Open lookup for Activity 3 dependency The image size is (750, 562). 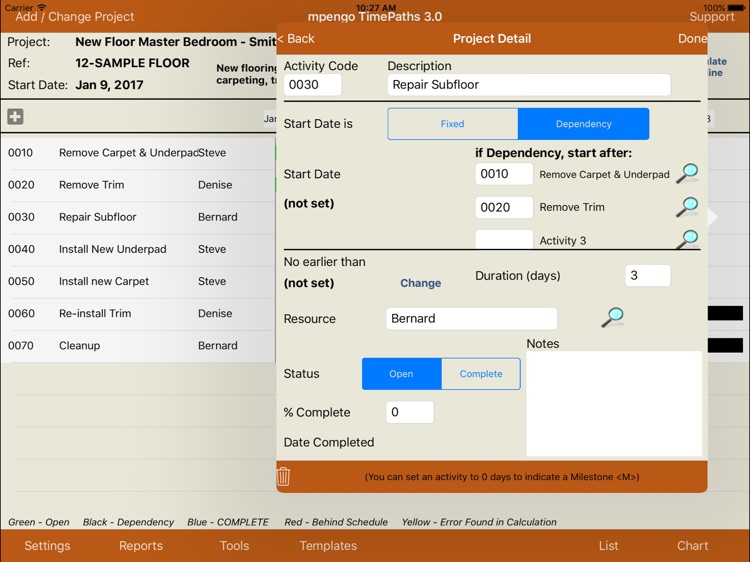tap(687, 239)
